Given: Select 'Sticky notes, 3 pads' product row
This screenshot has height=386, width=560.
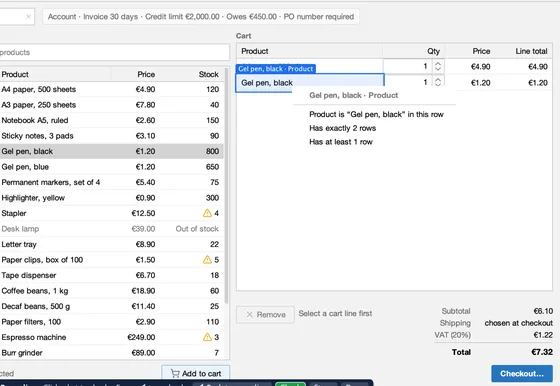Looking at the screenshot, I should [112, 136].
